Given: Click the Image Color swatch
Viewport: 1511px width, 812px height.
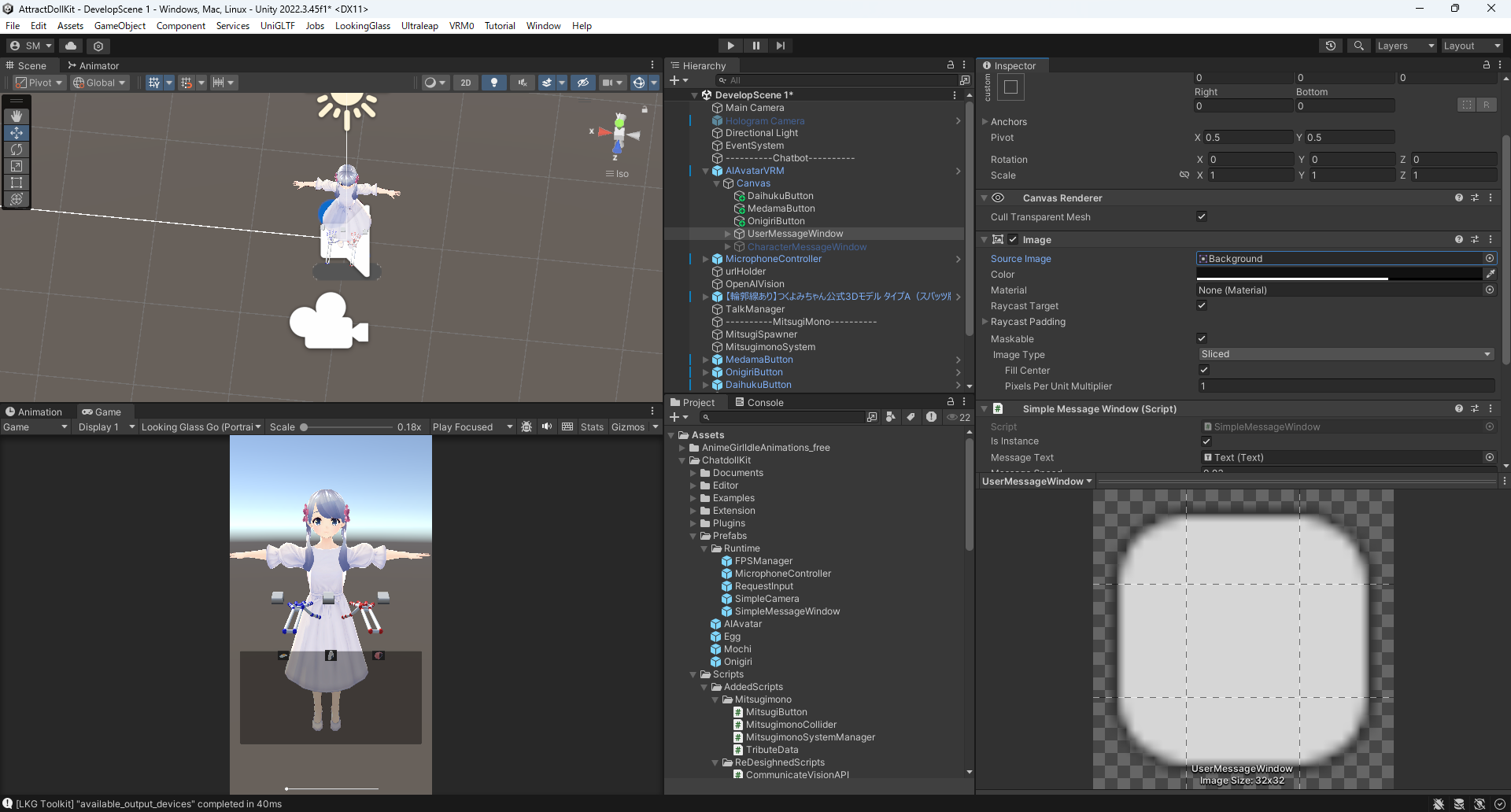Looking at the screenshot, I should pos(1339,274).
